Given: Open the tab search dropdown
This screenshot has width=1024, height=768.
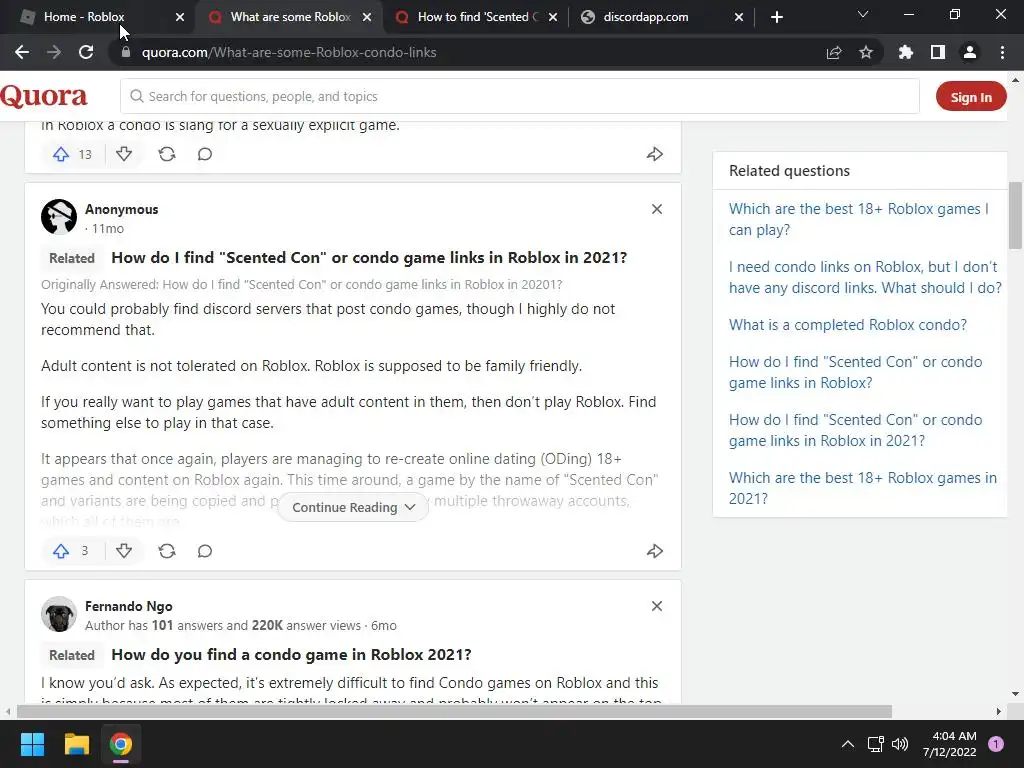Looking at the screenshot, I should (x=863, y=14).
